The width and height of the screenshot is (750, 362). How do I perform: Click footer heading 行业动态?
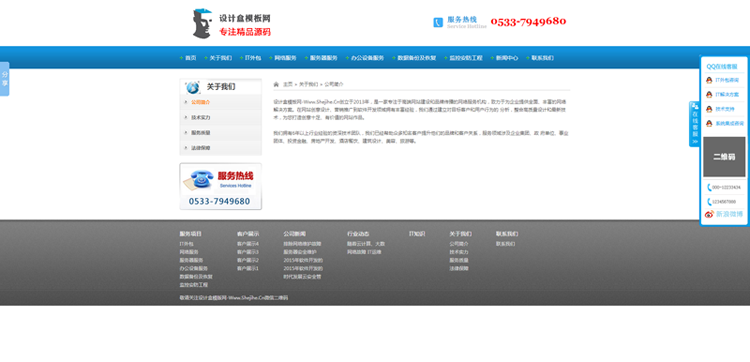[x=358, y=234]
